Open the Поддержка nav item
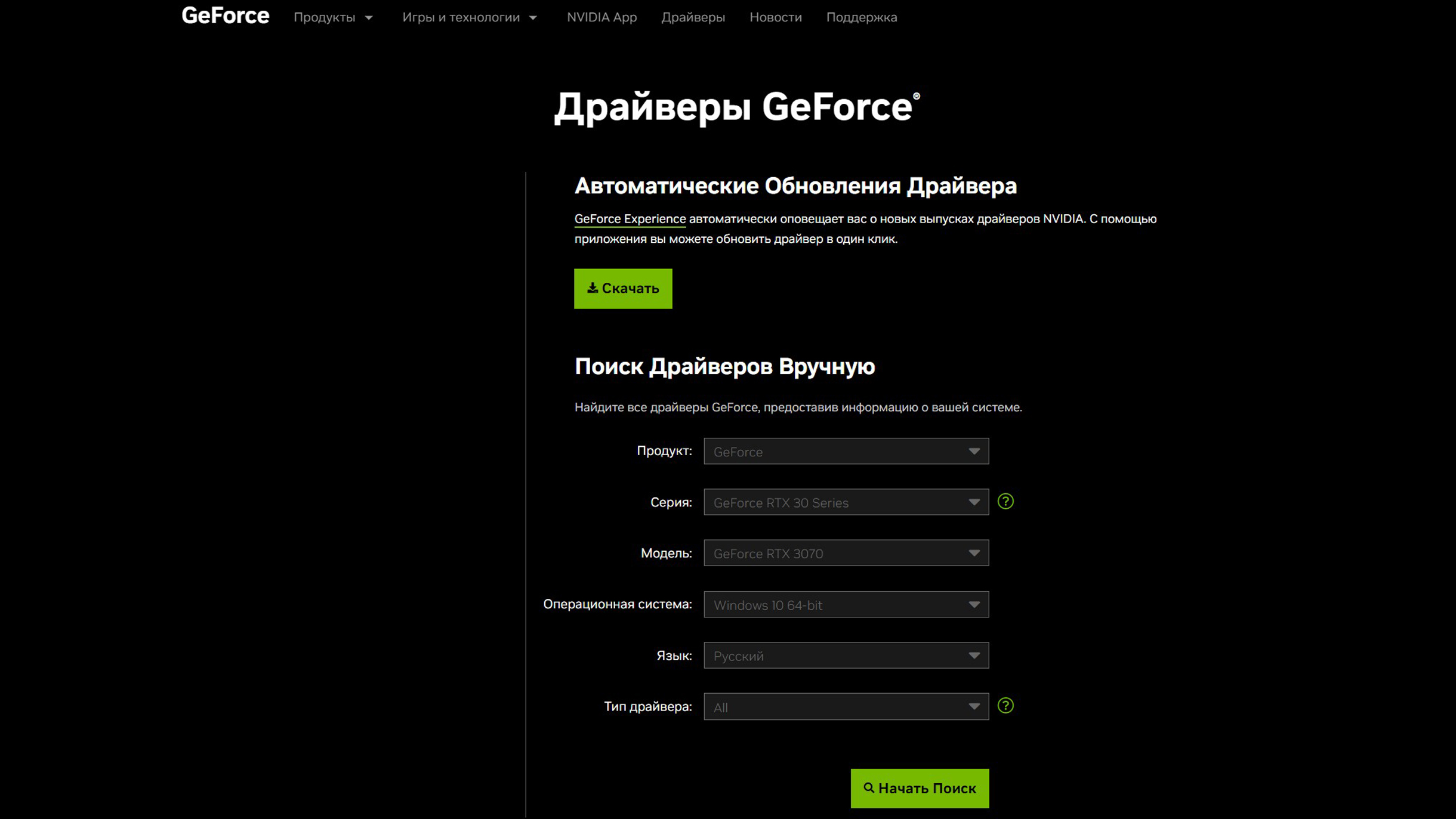 pos(861,17)
